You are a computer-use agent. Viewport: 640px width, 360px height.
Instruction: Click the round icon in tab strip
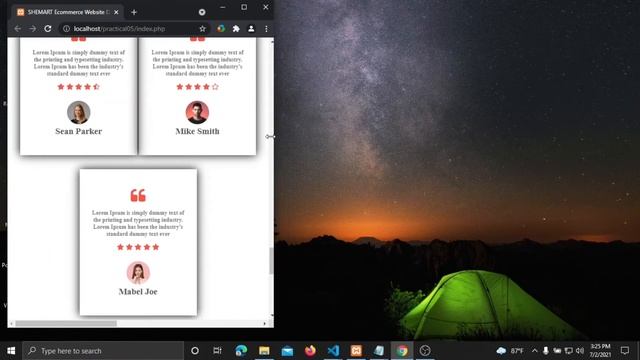coord(202,12)
